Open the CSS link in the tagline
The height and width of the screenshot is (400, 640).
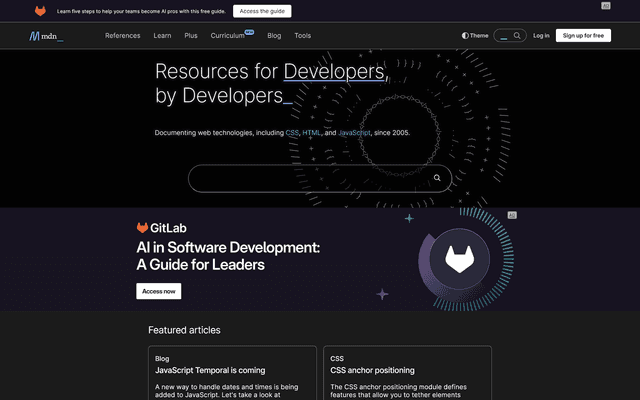click(292, 133)
